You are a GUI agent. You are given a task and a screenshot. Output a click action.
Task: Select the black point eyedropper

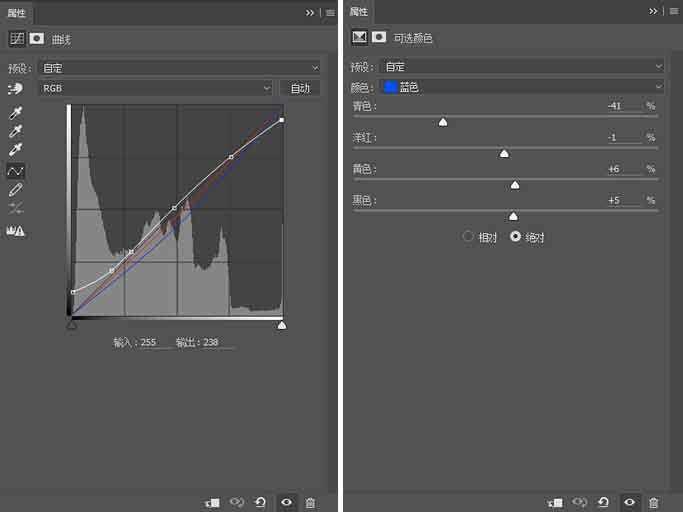click(16, 113)
